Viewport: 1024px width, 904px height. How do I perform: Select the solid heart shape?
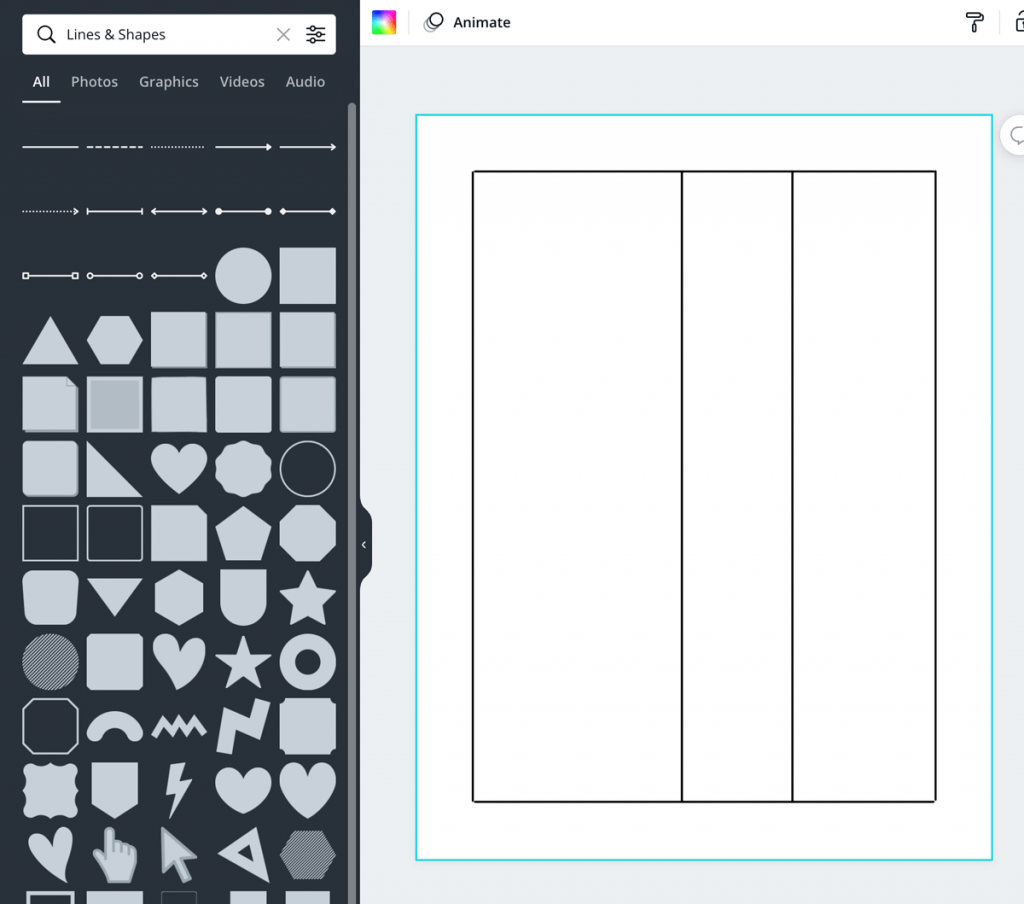click(x=179, y=468)
